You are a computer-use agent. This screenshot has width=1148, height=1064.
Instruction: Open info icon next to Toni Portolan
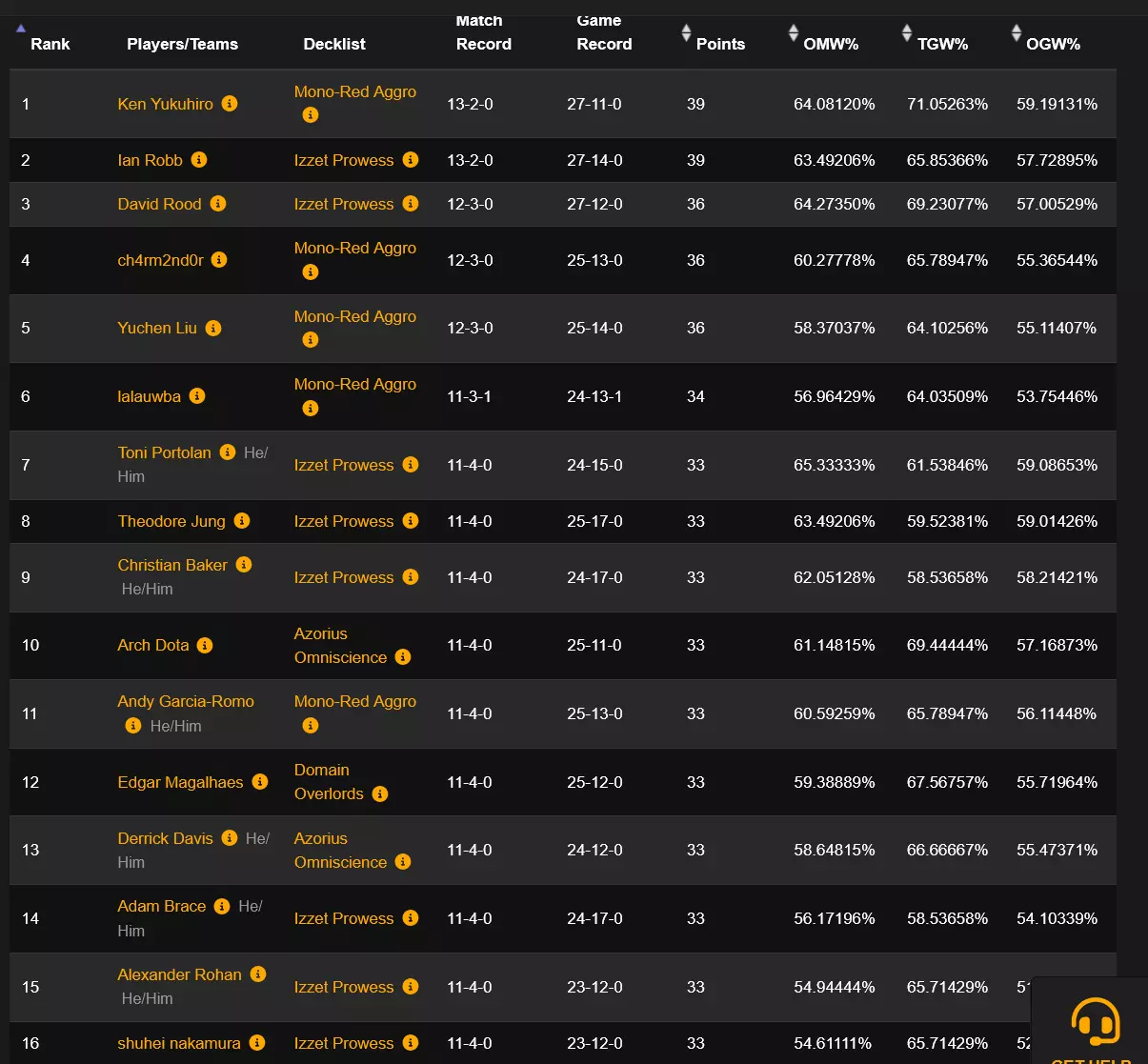click(x=228, y=452)
